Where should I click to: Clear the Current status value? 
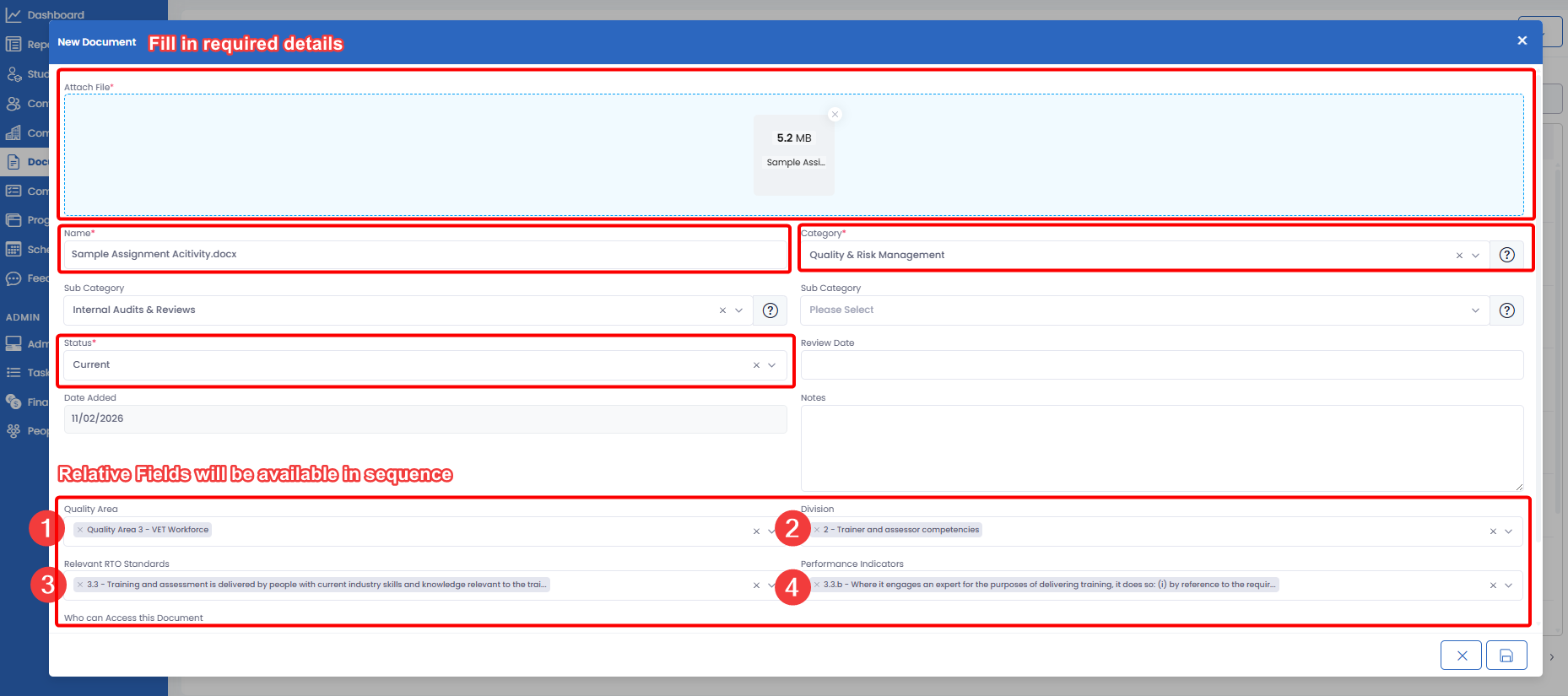point(756,365)
